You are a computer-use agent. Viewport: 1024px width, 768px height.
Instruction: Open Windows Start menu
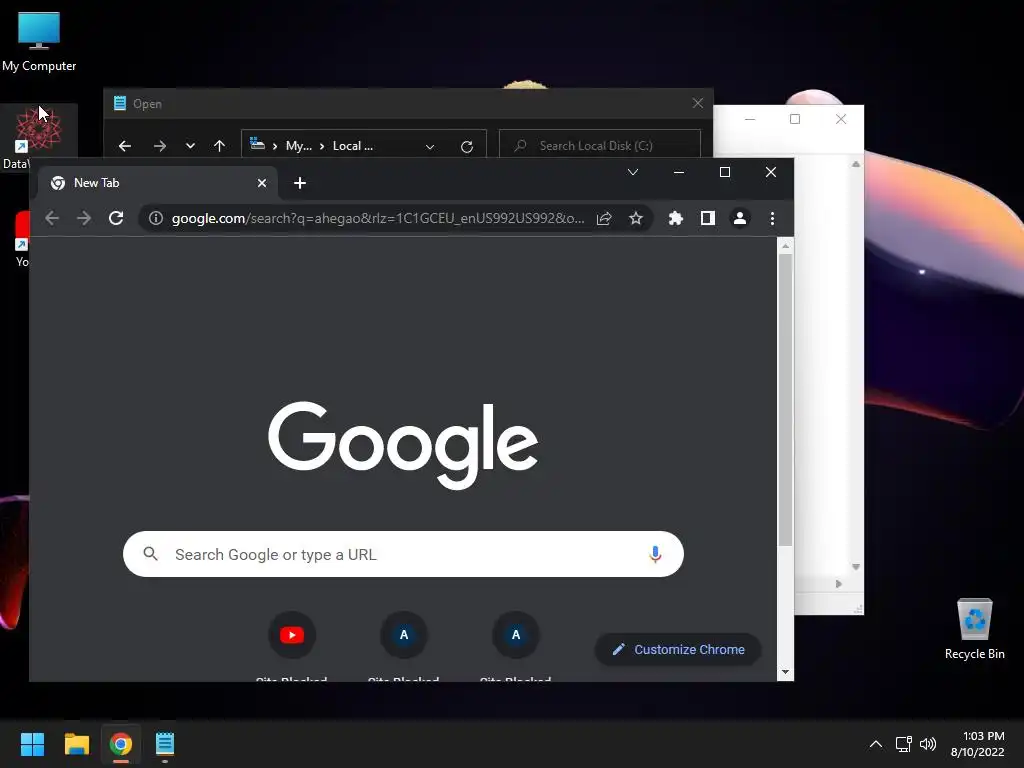[32, 744]
